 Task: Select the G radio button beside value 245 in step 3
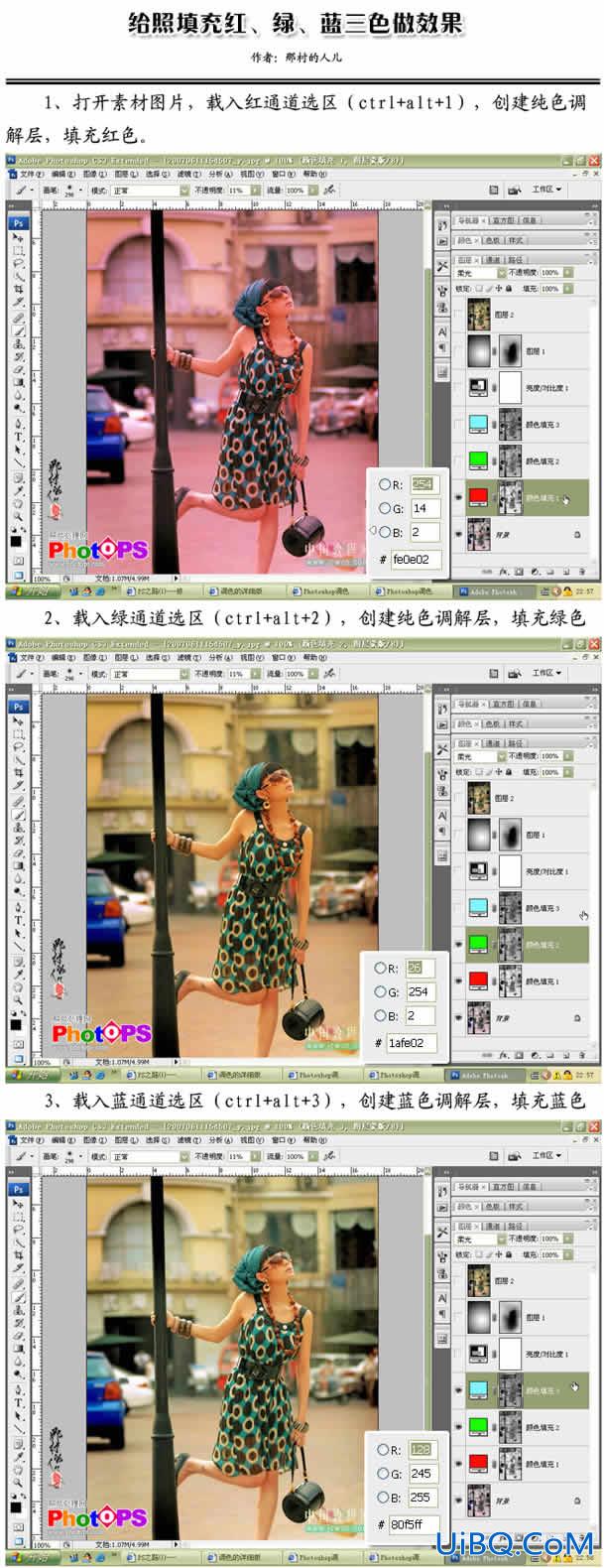[383, 1473]
